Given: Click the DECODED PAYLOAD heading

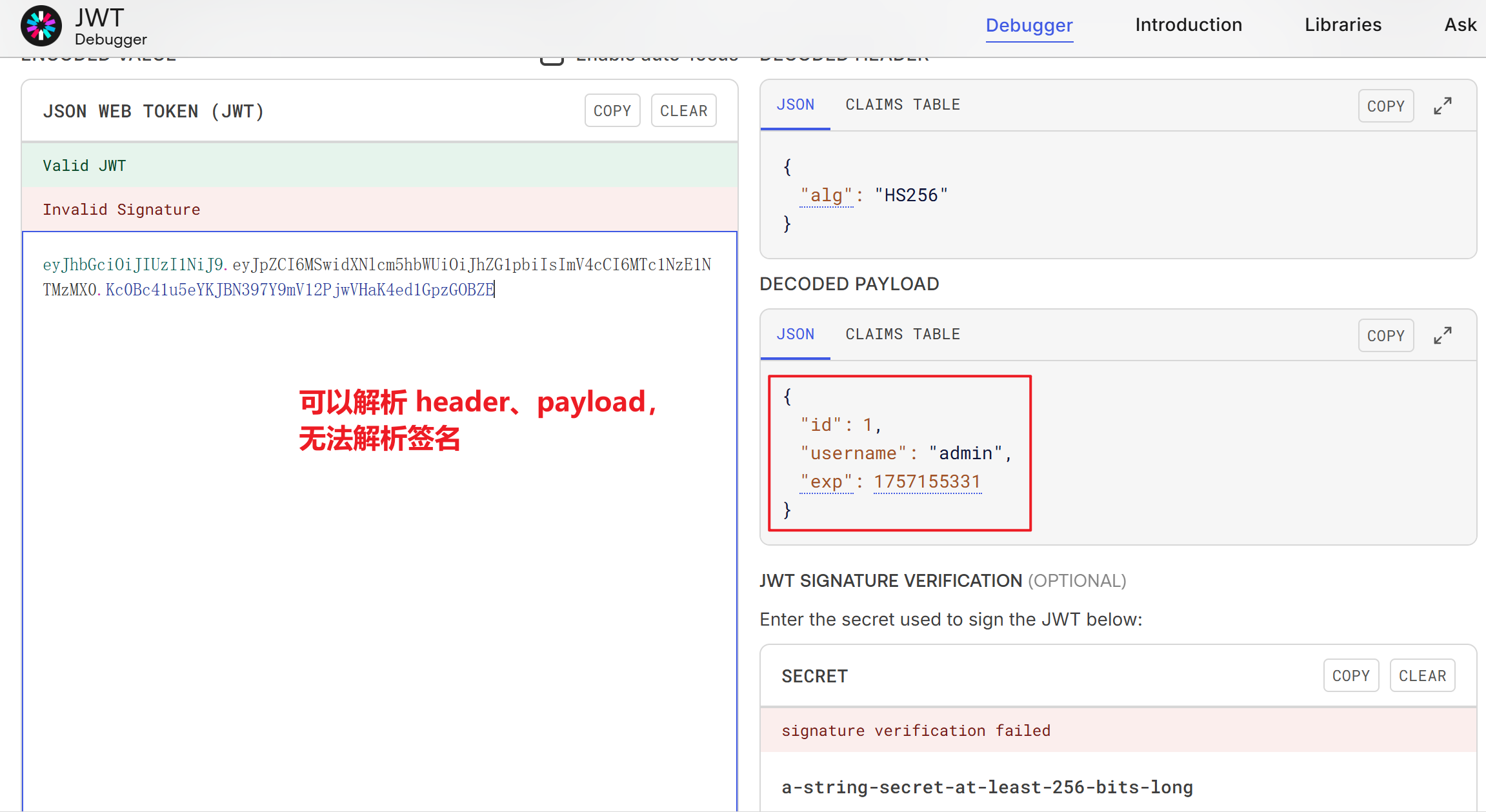Looking at the screenshot, I should coord(849,284).
